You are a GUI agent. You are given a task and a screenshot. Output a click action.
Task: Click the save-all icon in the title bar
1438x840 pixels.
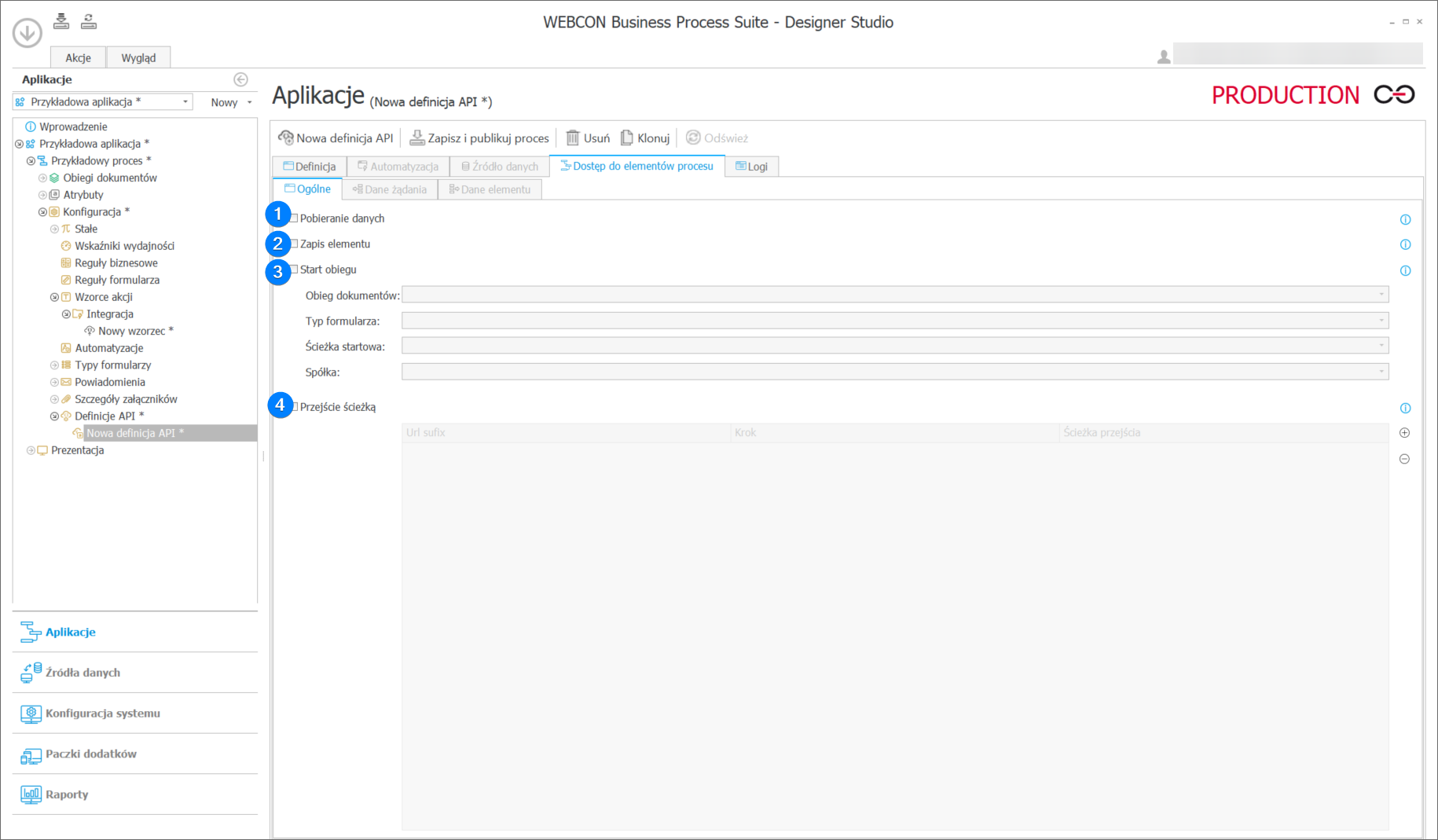click(61, 21)
